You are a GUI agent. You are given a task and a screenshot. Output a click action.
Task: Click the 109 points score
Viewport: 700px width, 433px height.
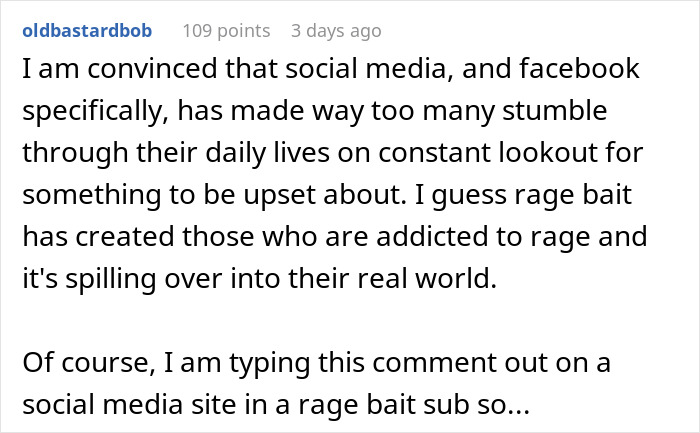tap(226, 31)
